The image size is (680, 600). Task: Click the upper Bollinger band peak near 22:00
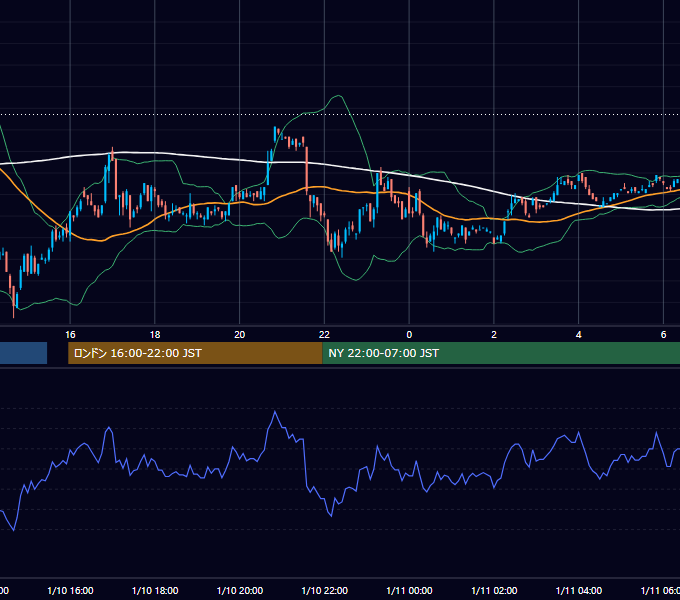[x=337, y=96]
